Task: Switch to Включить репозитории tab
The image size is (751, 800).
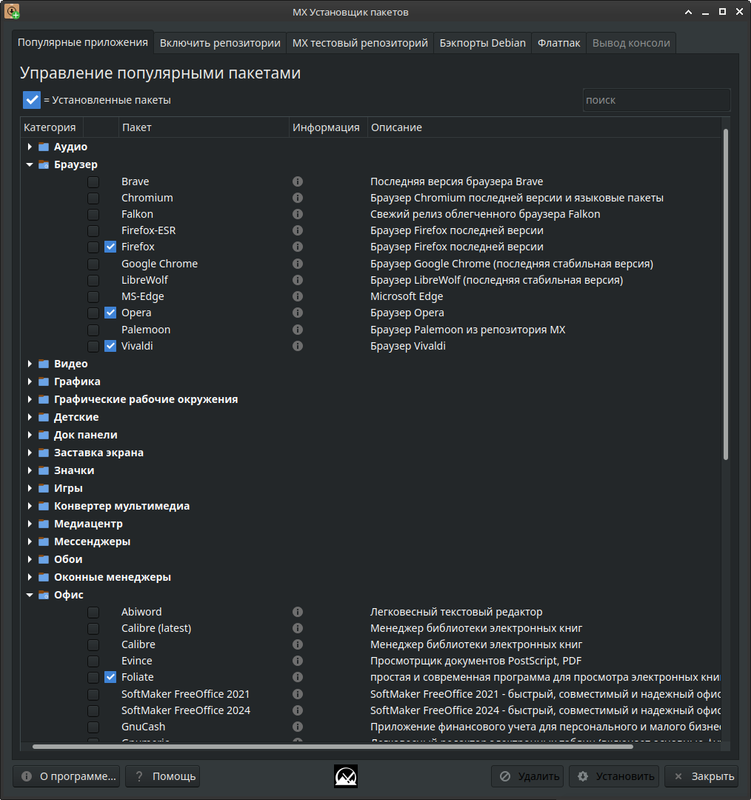Action: pos(220,43)
